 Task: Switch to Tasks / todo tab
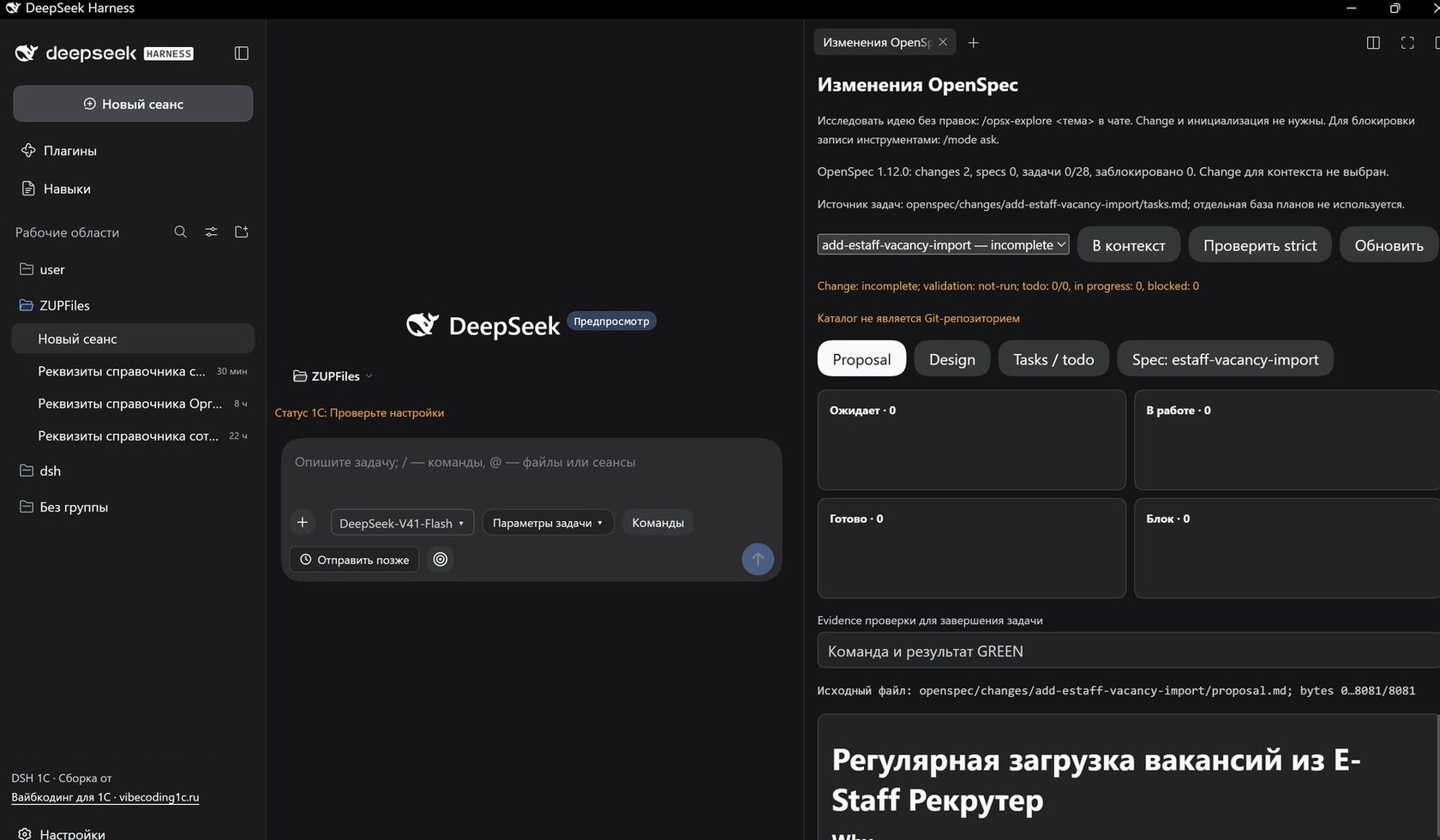click(x=1053, y=359)
